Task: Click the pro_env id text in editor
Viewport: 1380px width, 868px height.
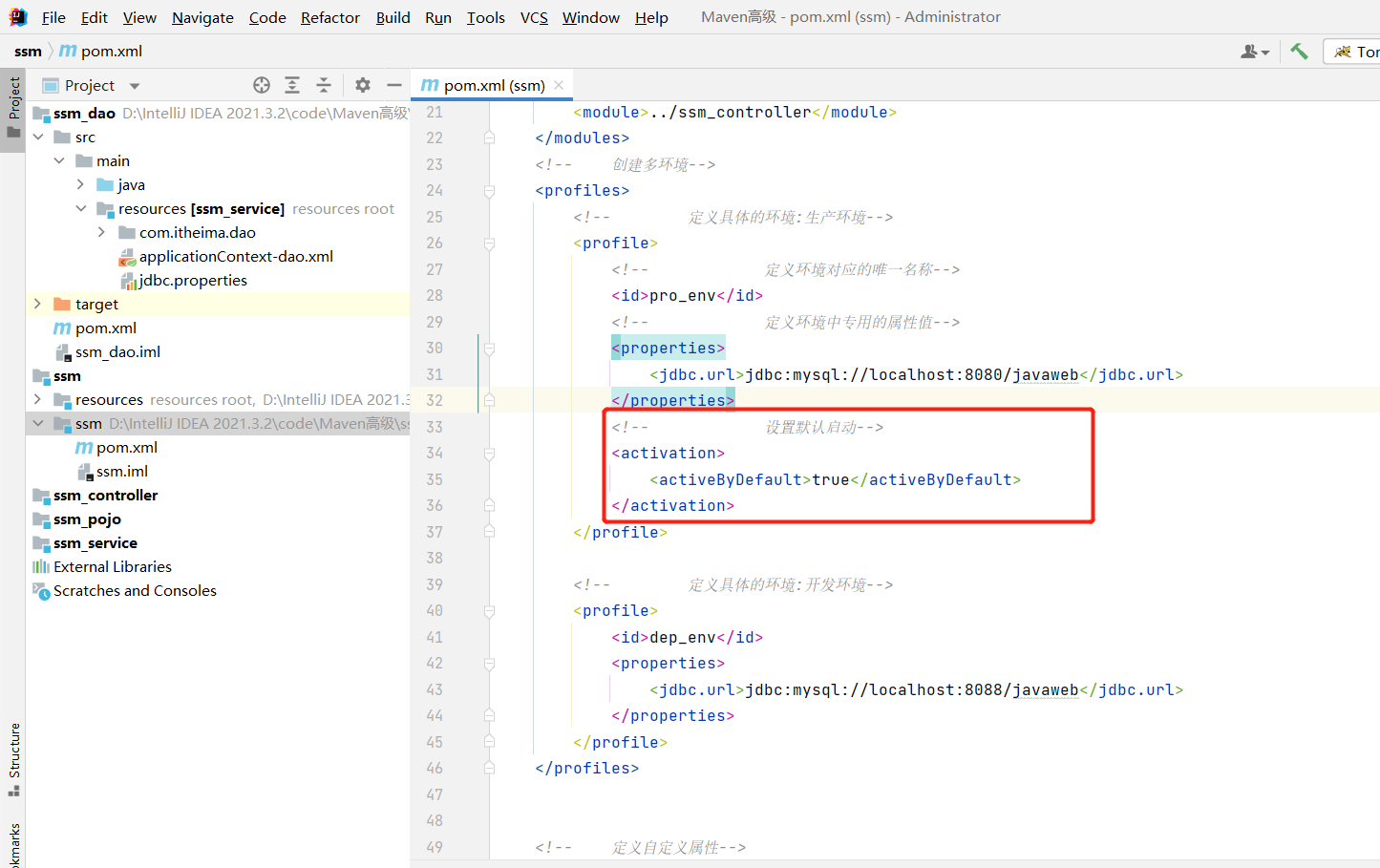Action: pyautogui.click(x=683, y=296)
